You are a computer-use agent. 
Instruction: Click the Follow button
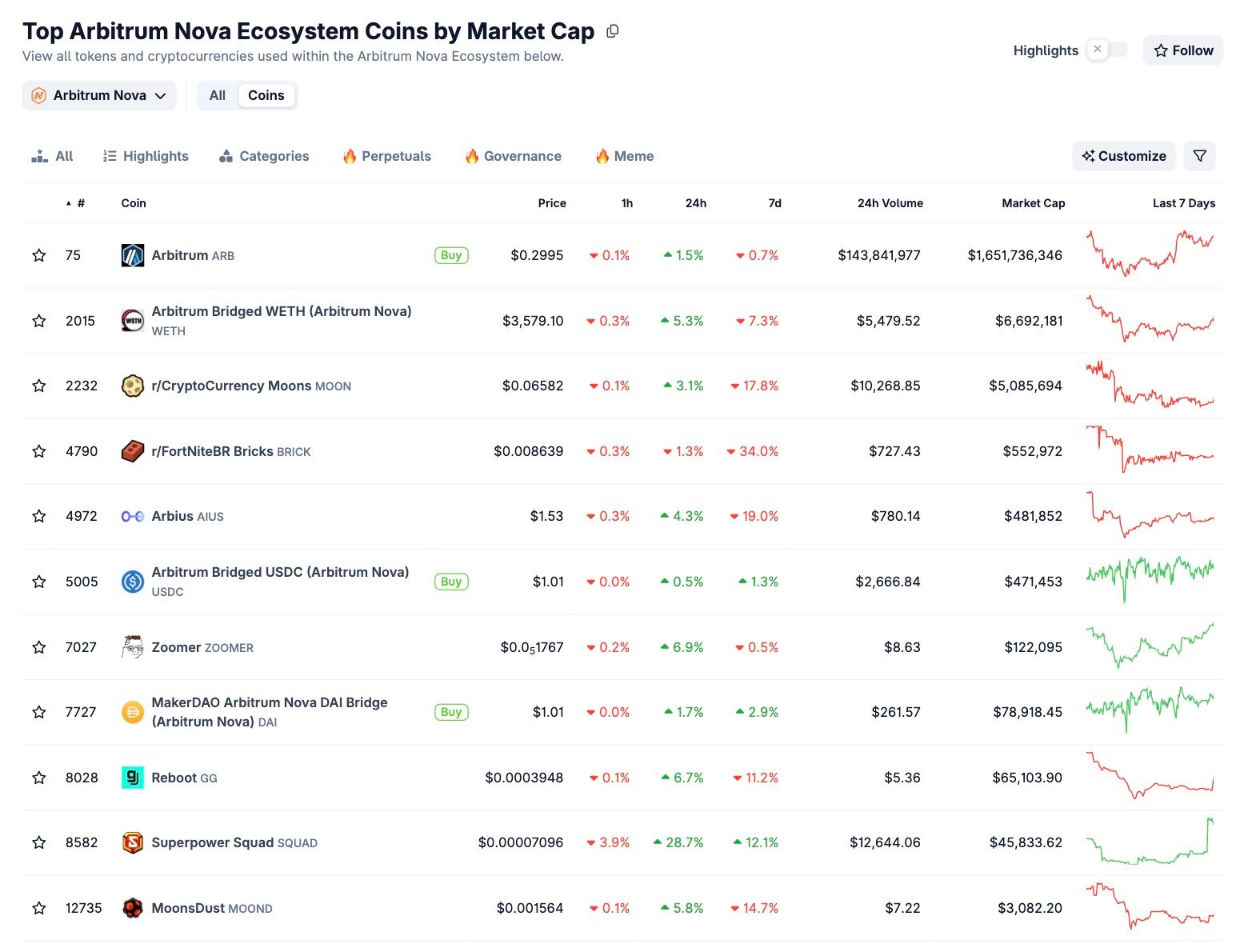click(x=1182, y=50)
